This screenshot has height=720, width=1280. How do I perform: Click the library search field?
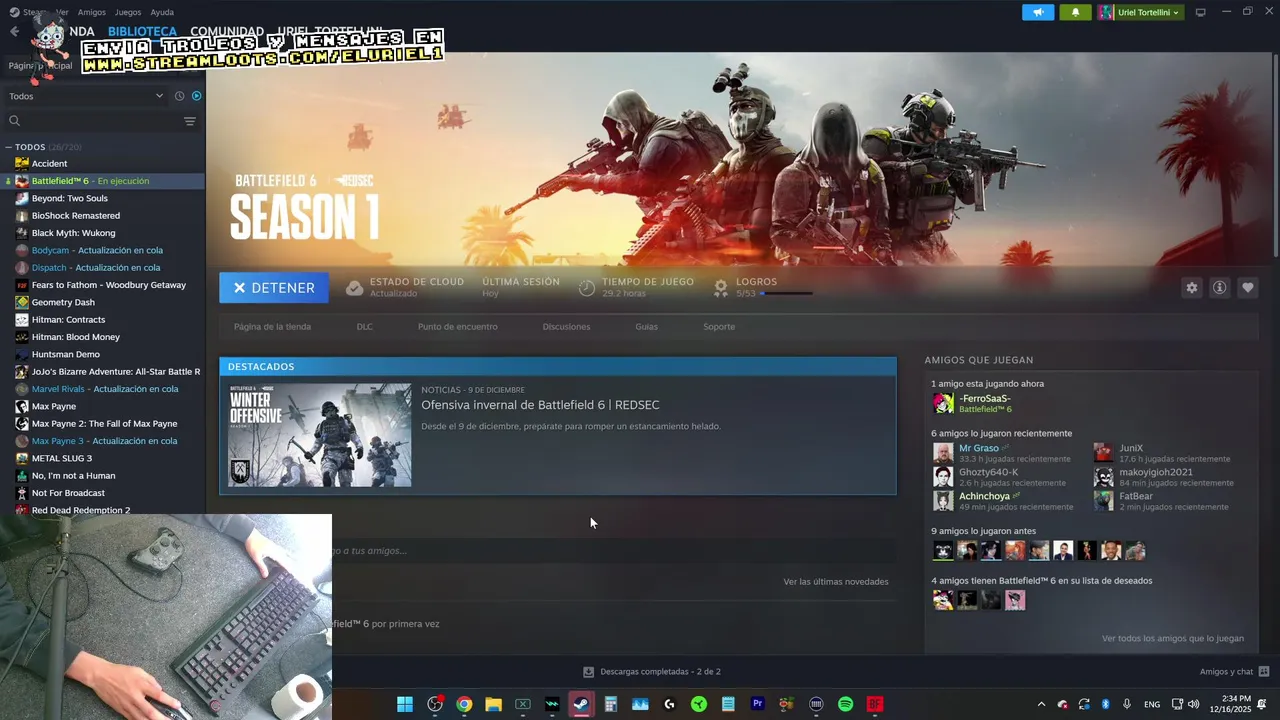tap(92, 121)
